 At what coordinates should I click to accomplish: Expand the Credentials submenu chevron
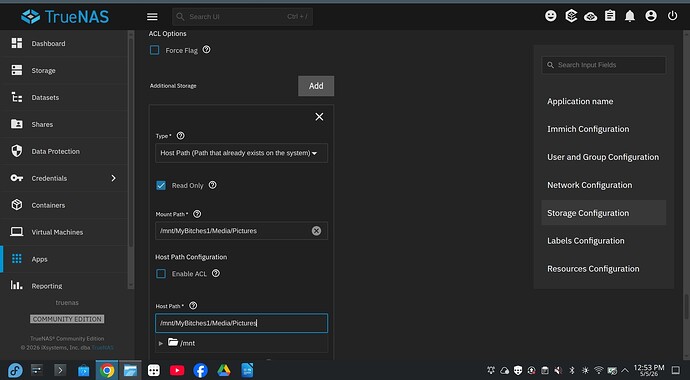(114, 178)
